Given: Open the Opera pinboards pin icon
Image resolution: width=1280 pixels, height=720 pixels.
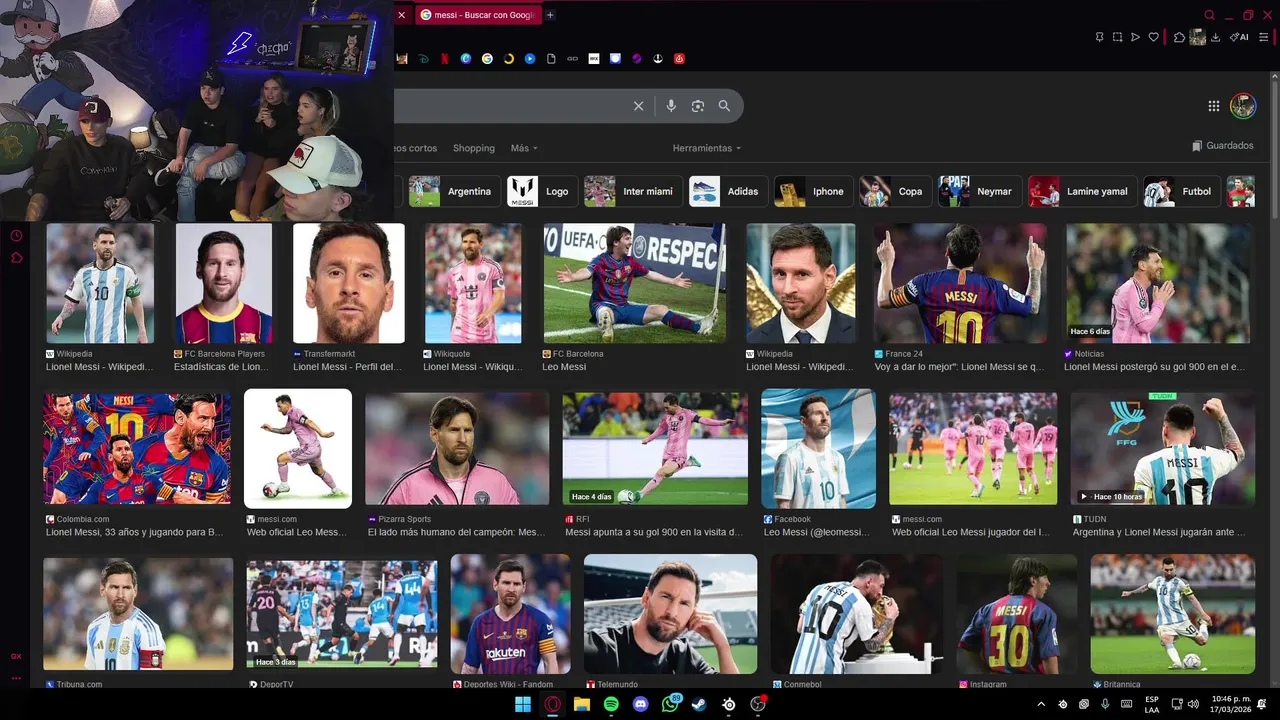Looking at the screenshot, I should coord(1100,37).
